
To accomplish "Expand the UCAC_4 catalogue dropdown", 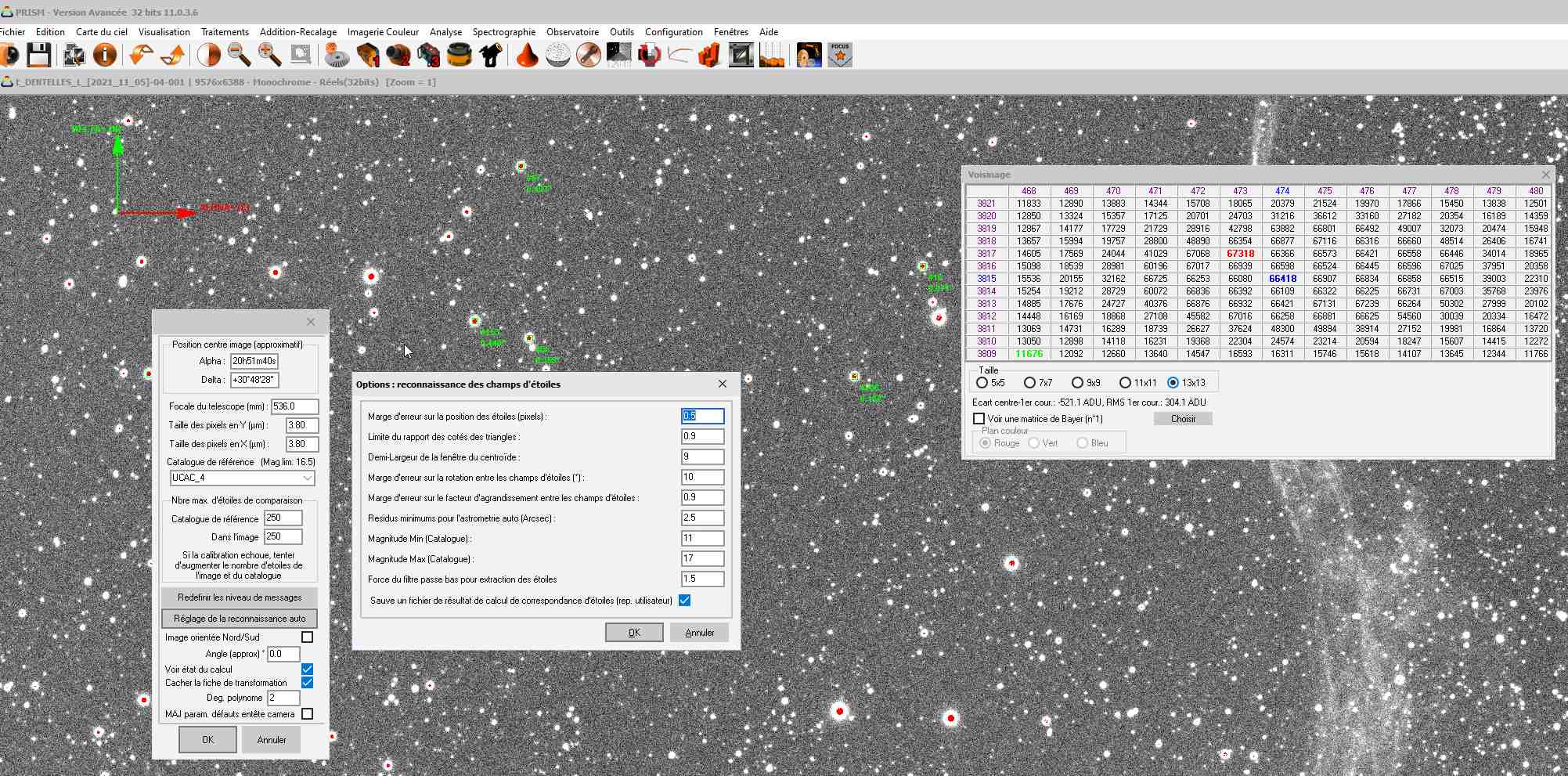I will coord(307,478).
